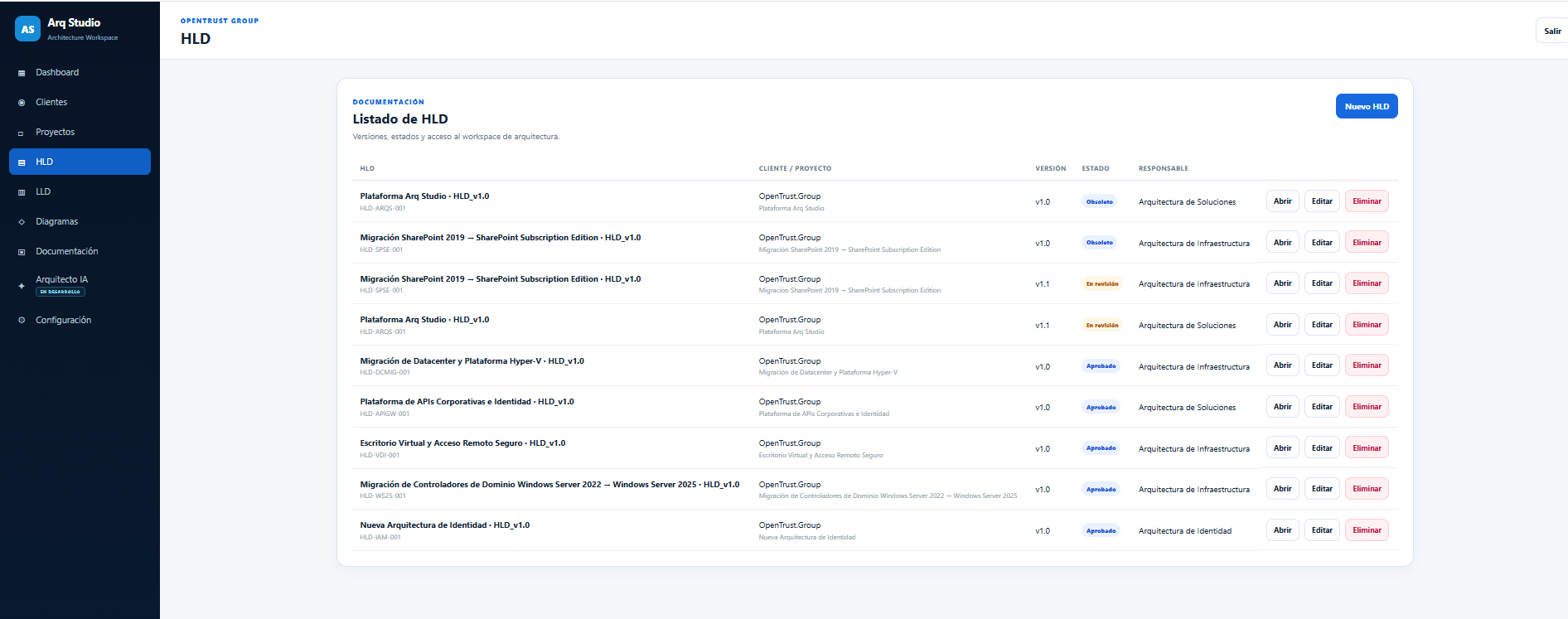Create a new document with Nuevo HLD
Image resolution: width=1568 pixels, height=619 pixels.
coord(1367,106)
